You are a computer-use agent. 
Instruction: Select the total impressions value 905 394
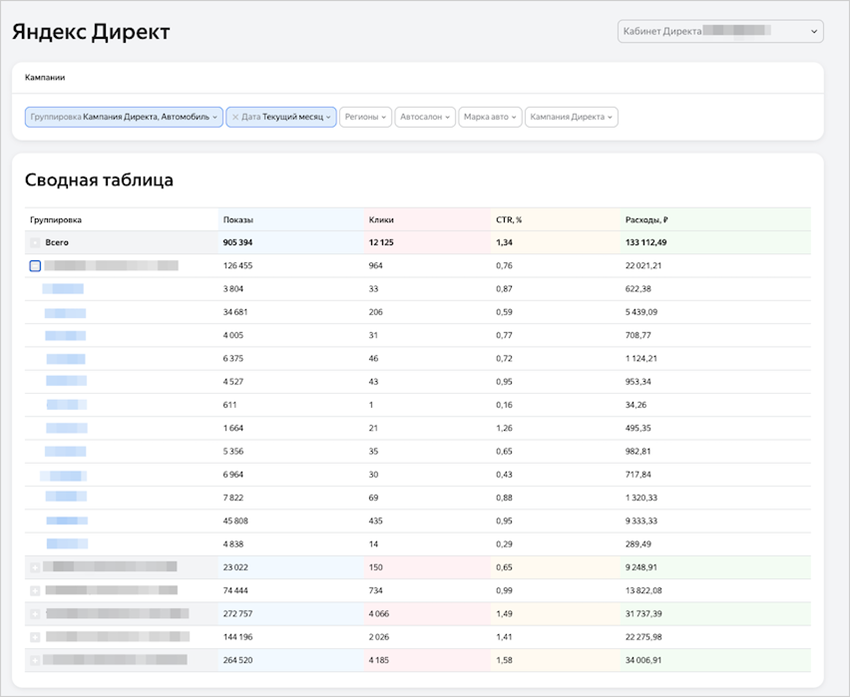coord(237,243)
